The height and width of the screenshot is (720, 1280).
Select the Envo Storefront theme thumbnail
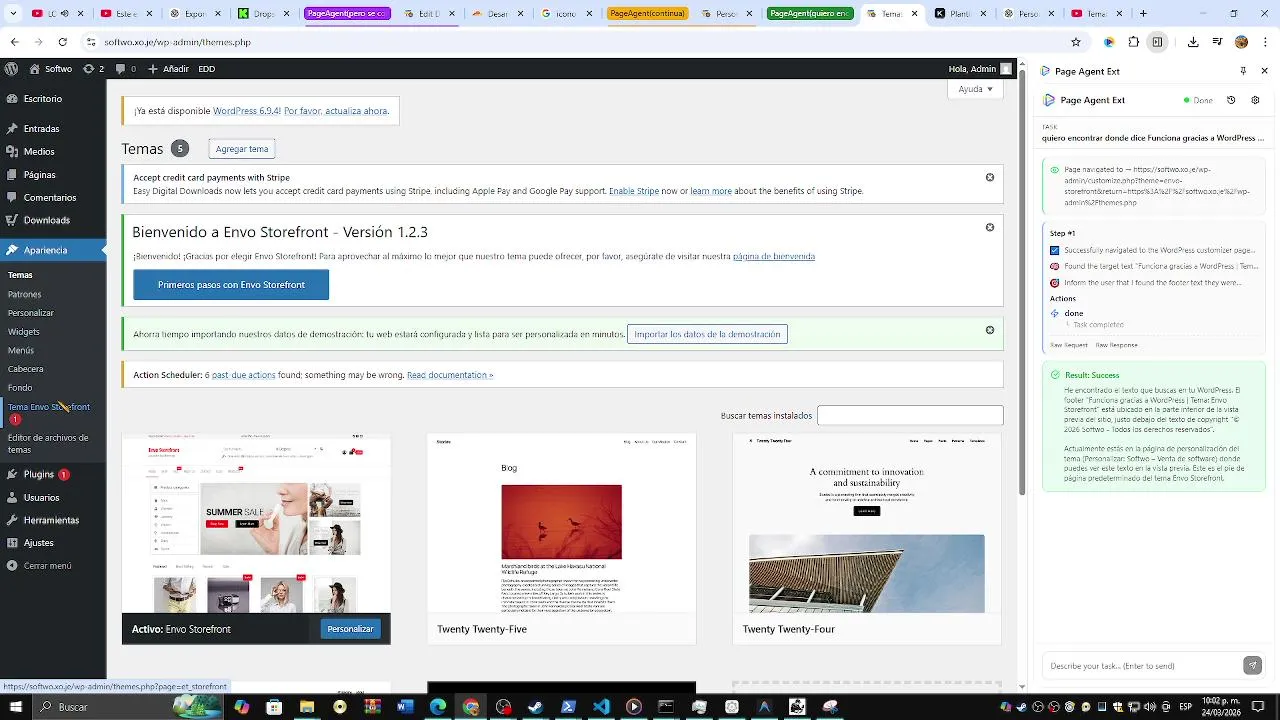[x=256, y=524]
